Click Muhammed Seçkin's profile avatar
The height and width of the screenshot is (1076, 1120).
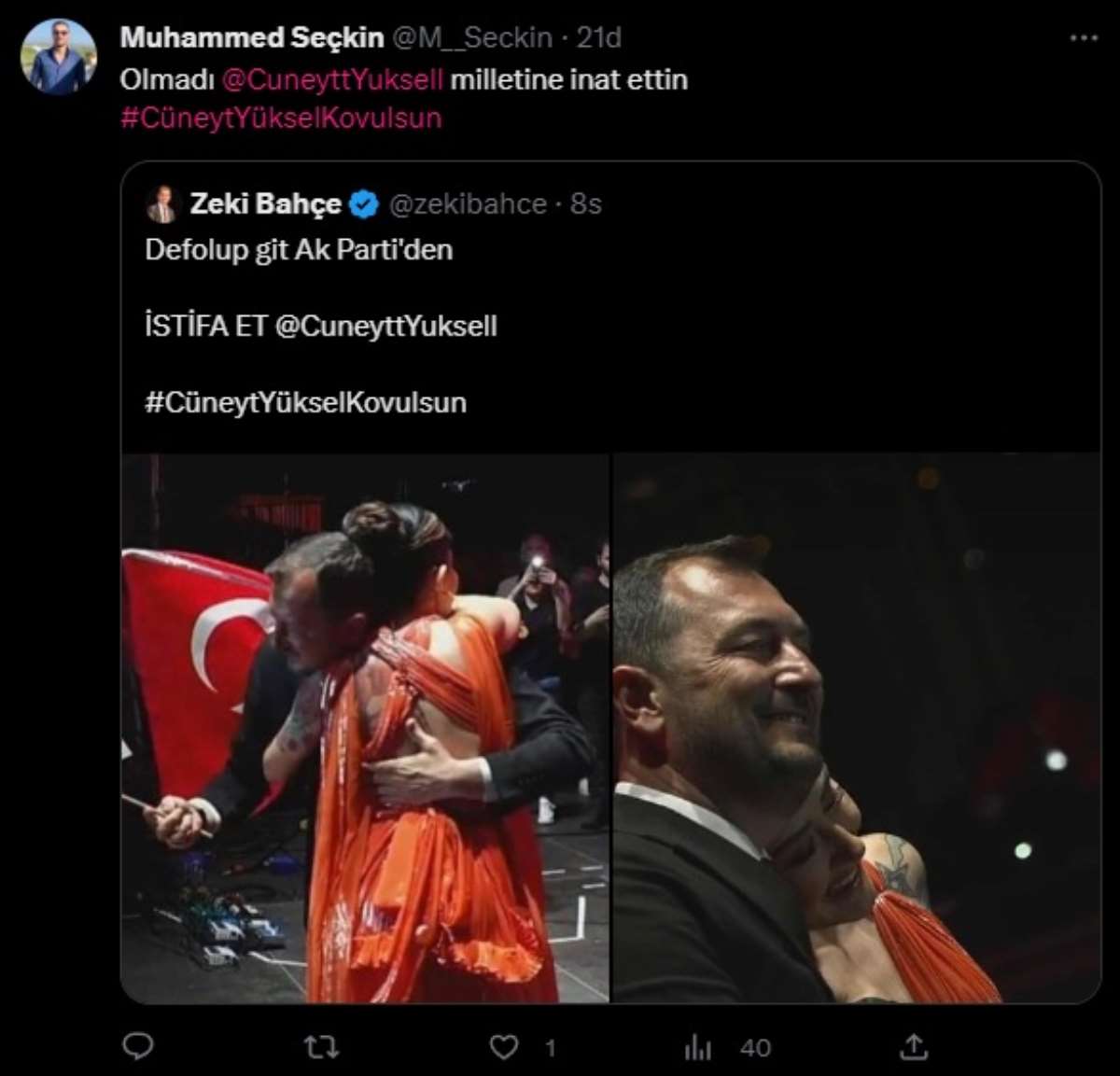(x=59, y=57)
